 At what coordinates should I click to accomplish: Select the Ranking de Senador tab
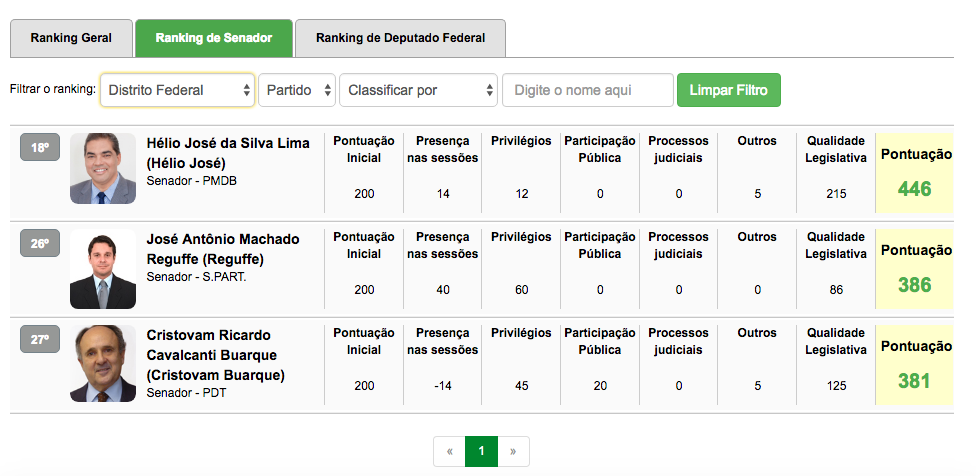click(214, 39)
